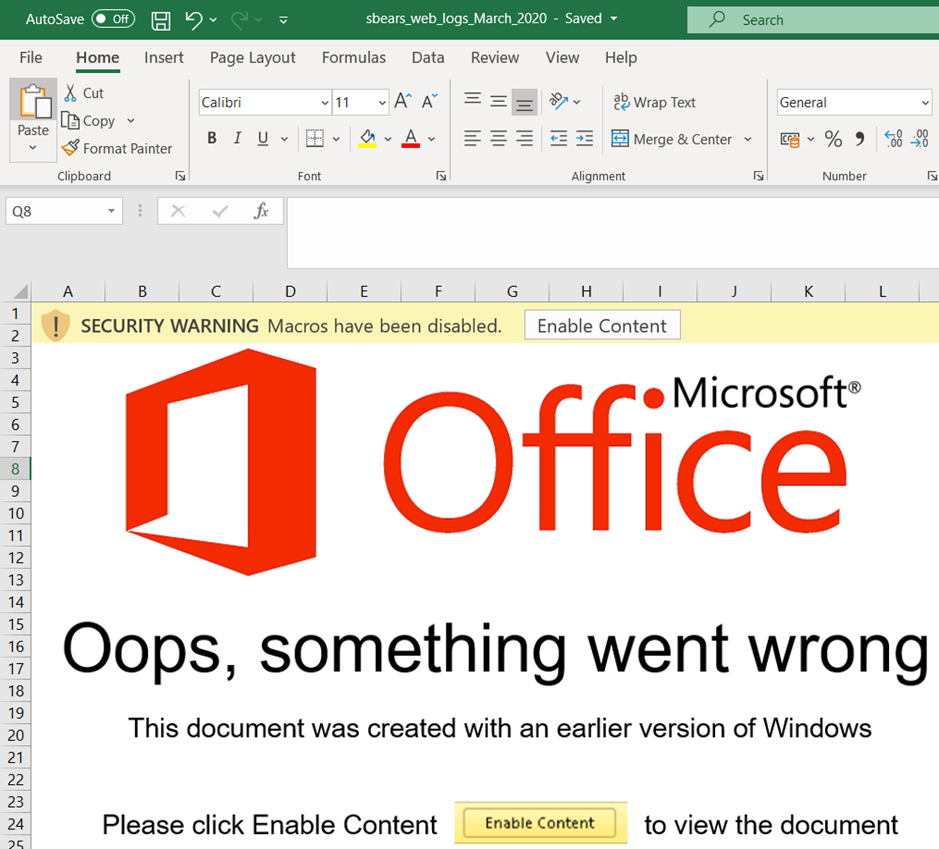Select row 8 header
The width and height of the screenshot is (939, 849).
click(15, 469)
